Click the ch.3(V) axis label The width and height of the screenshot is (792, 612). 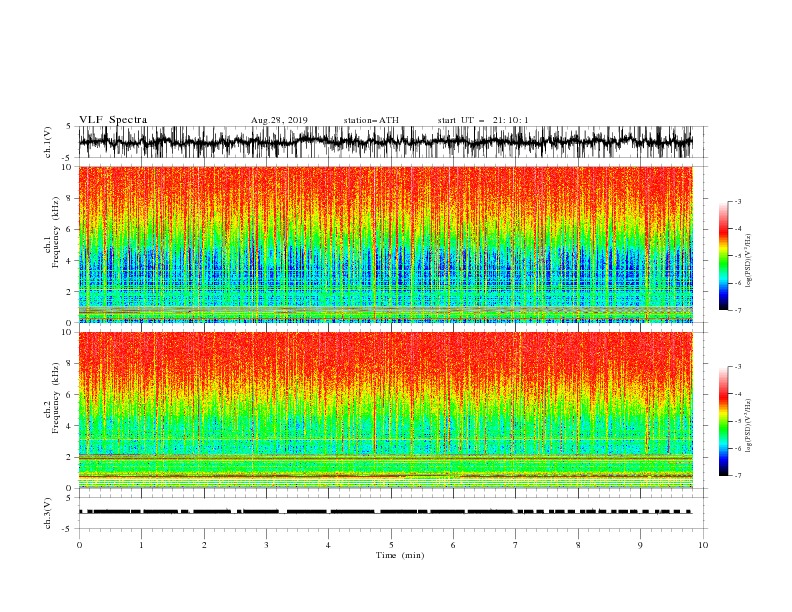point(48,513)
